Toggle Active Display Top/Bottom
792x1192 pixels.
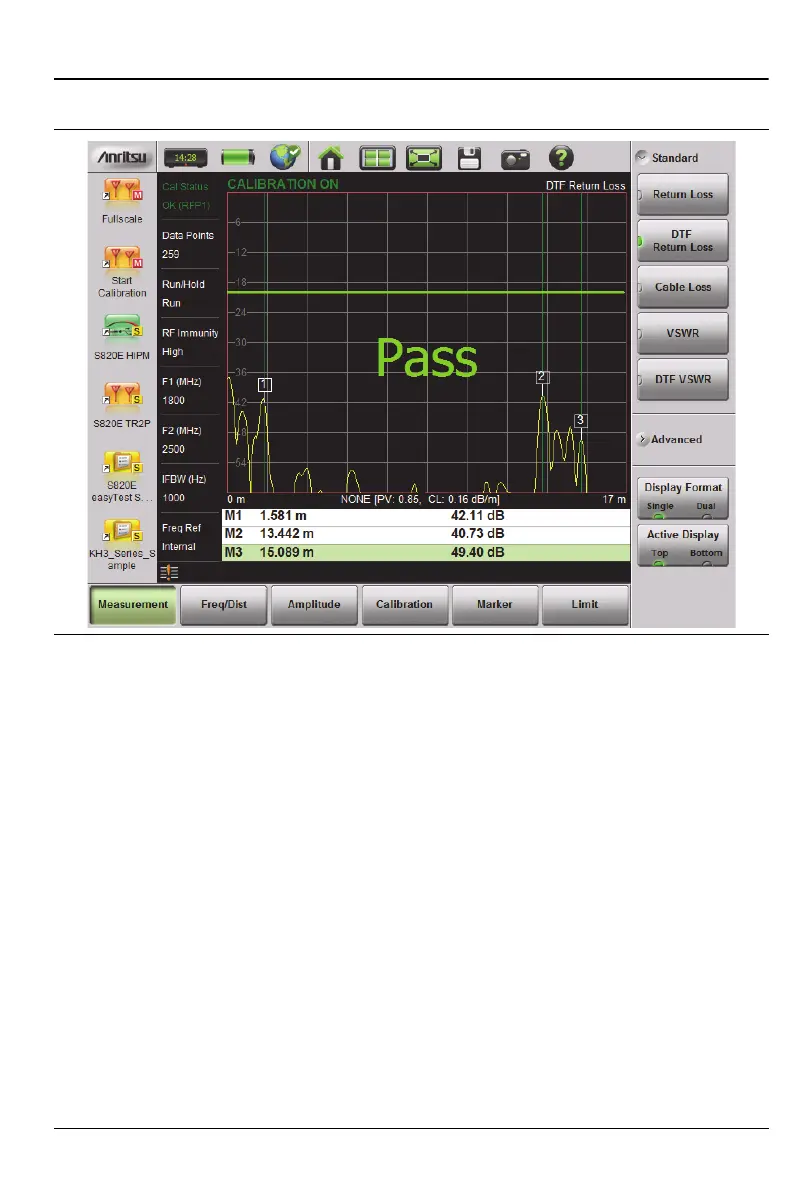point(683,545)
